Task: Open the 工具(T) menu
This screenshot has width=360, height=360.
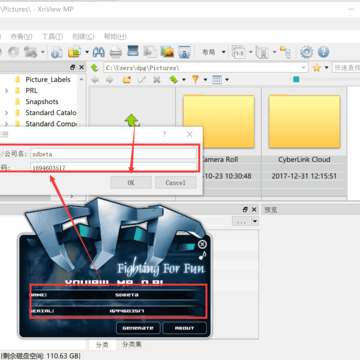Action: click(x=52, y=36)
